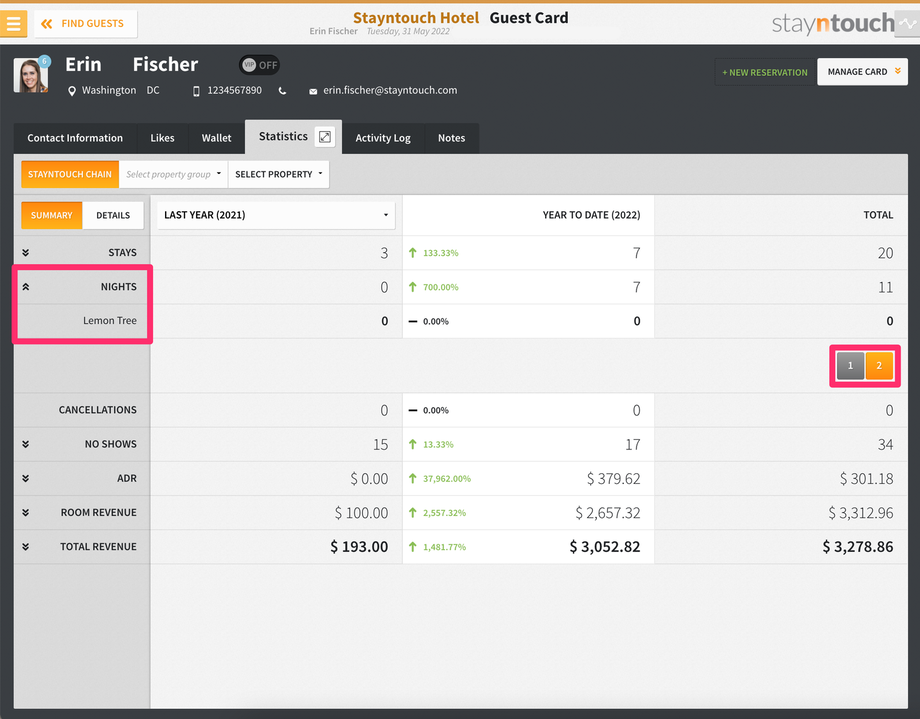This screenshot has width=920, height=719.
Task: Click the 37,962.00% ADR increase value
Action: (x=447, y=479)
